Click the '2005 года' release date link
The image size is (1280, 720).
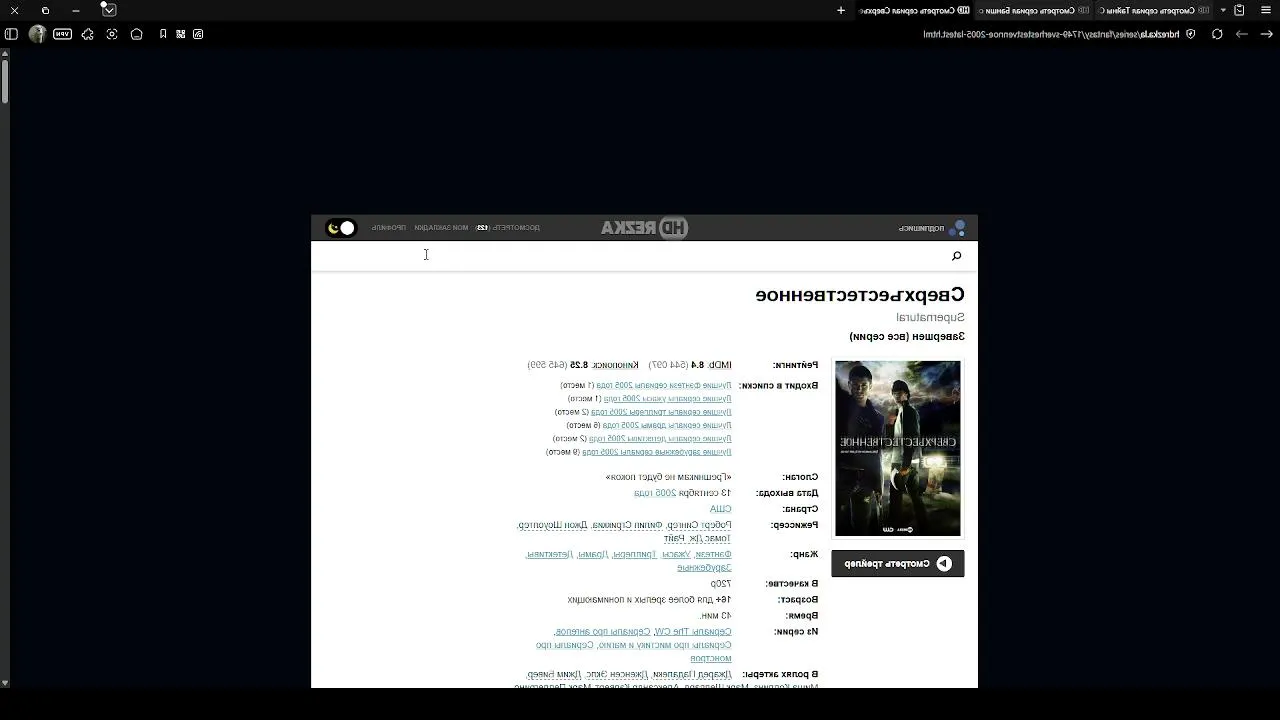pos(656,493)
